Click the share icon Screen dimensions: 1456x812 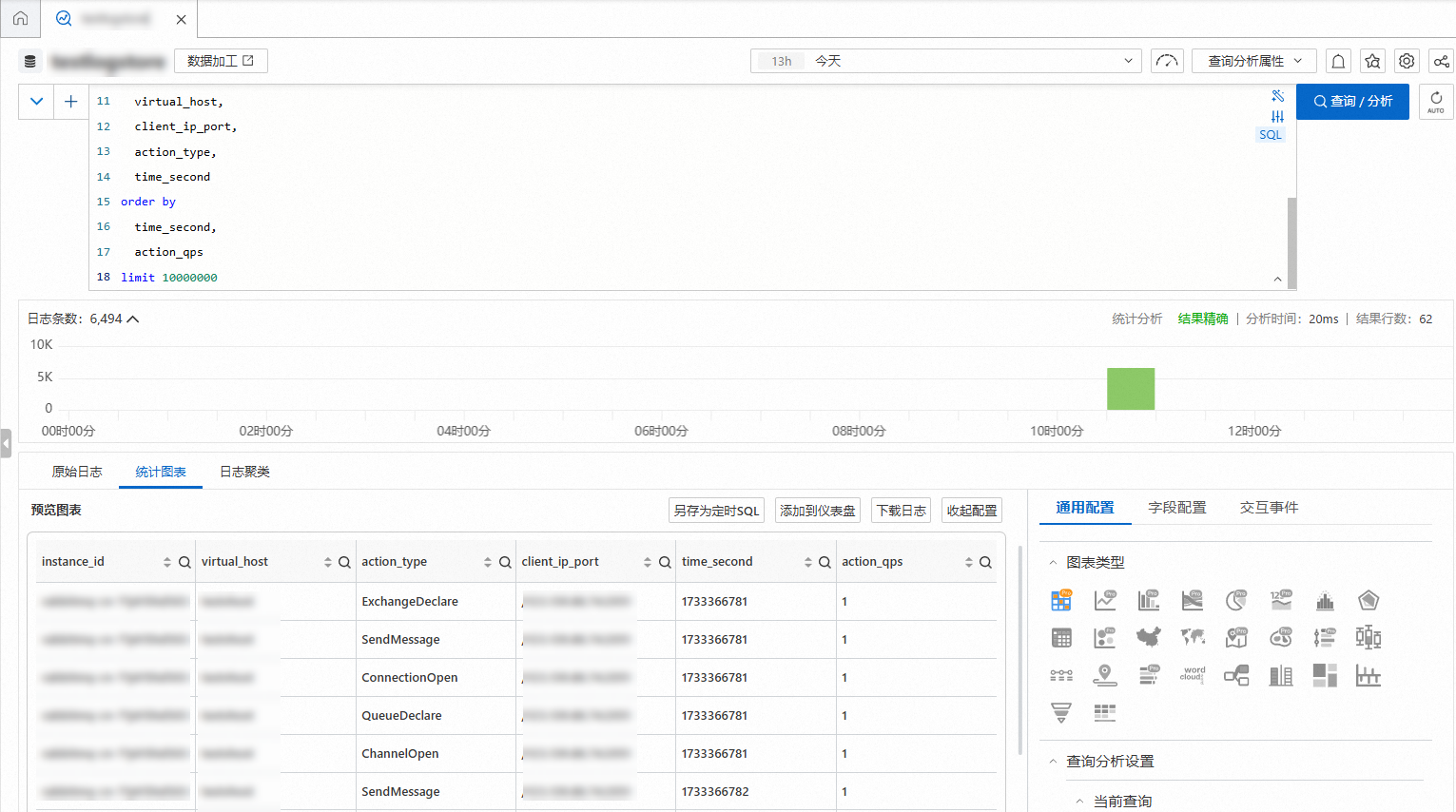coord(1442,61)
